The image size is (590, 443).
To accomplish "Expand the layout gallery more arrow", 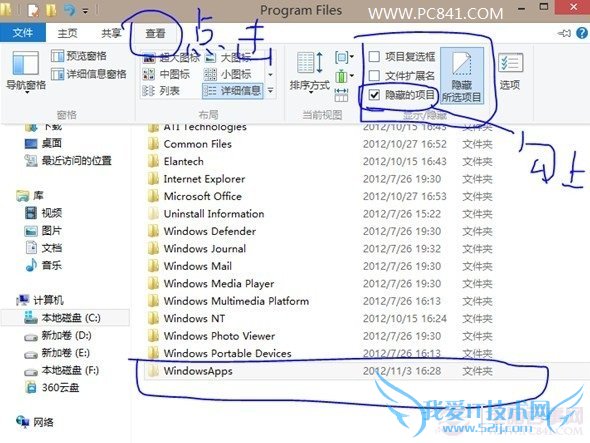I will coord(270,91).
